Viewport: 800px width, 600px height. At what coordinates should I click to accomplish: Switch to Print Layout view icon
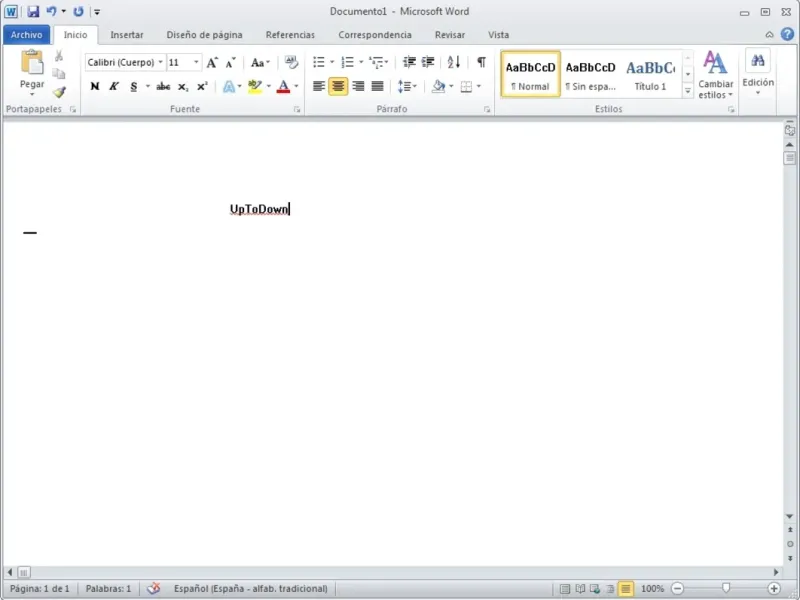[x=565, y=589]
